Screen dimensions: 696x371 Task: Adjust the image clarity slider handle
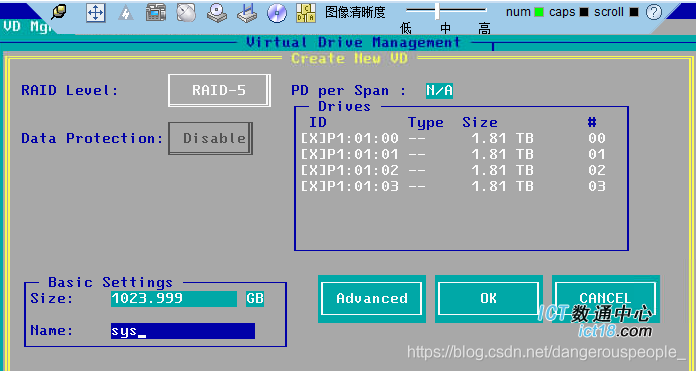tap(437, 11)
